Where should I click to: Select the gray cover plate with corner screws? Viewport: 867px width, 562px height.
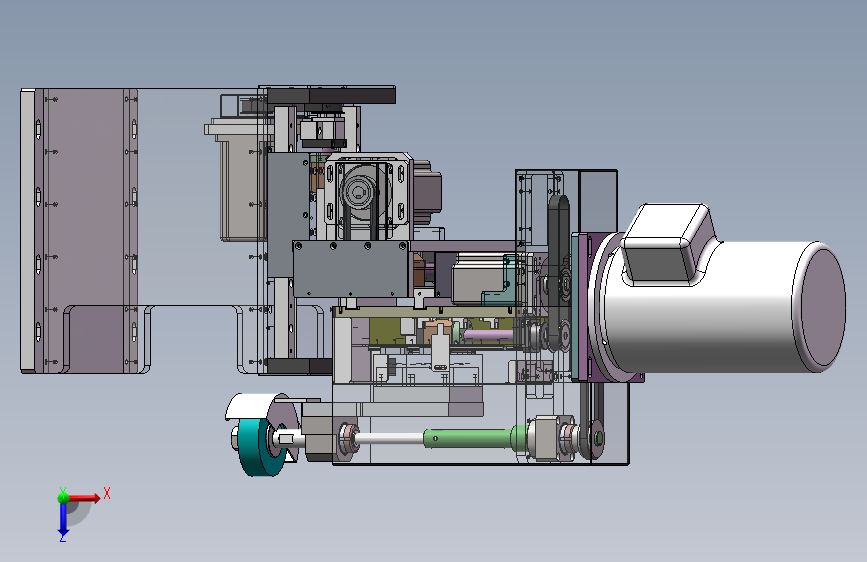[x=351, y=269]
